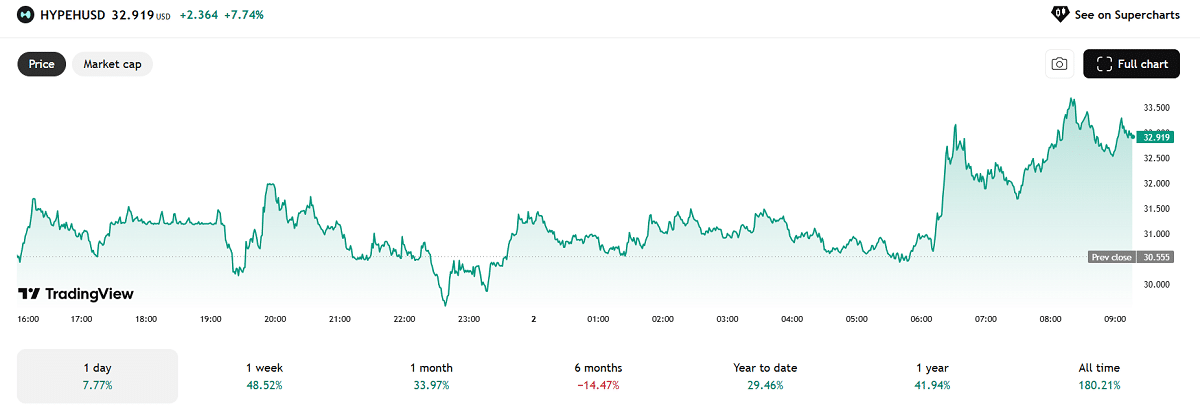This screenshot has height=408, width=1200.
Task: Click the camera snapshot icon
Action: 1059,64
